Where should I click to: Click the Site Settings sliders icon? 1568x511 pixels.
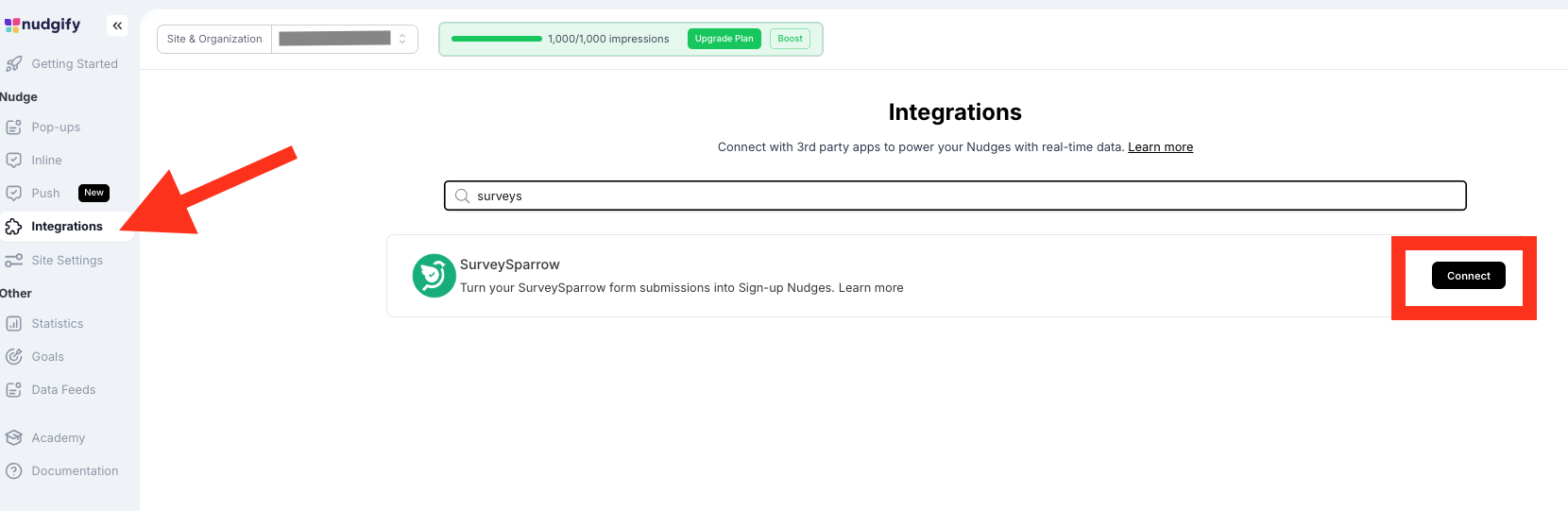click(x=13, y=261)
